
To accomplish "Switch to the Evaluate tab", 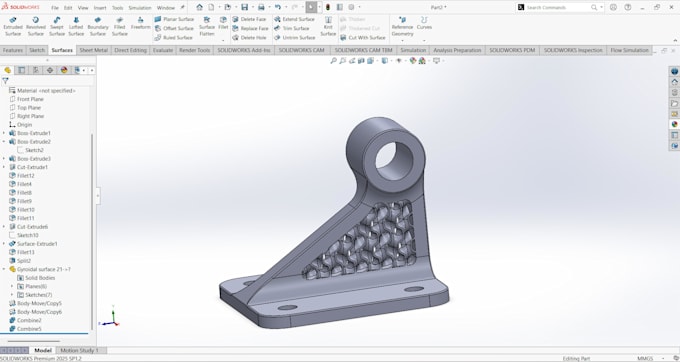I will coord(163,50).
